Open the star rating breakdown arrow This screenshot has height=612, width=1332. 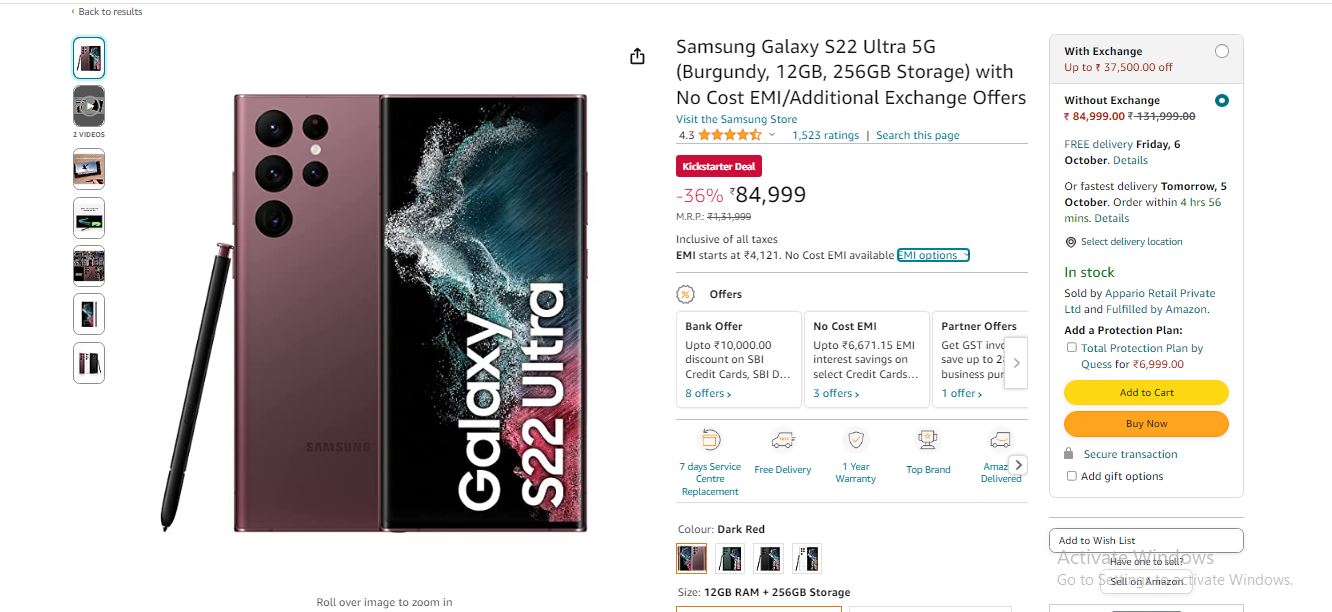(x=771, y=135)
